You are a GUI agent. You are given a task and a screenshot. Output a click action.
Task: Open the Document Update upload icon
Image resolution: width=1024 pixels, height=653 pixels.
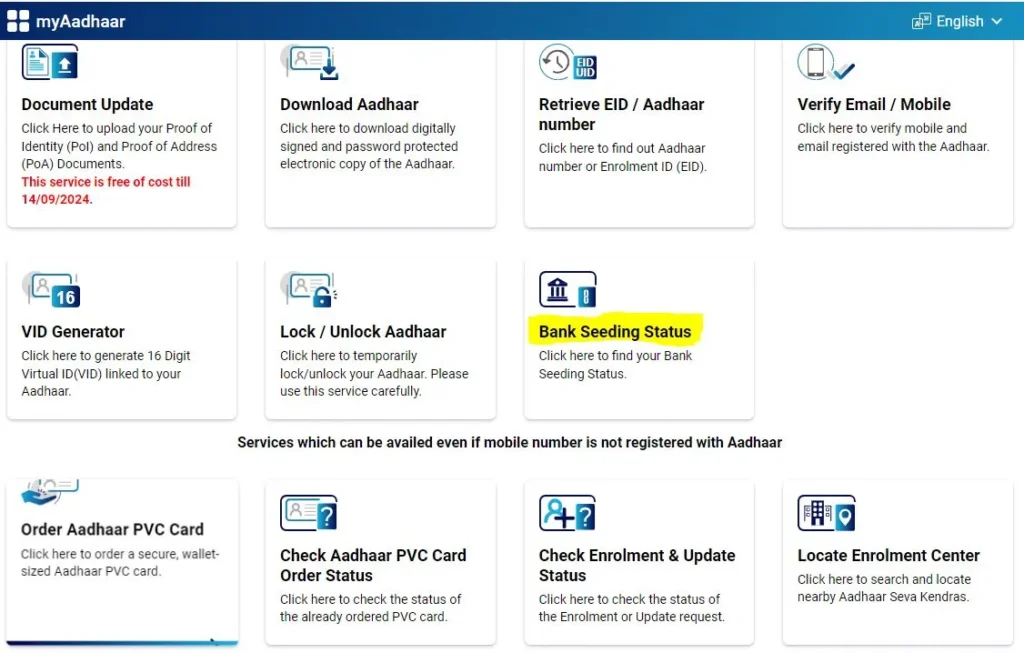(50, 63)
